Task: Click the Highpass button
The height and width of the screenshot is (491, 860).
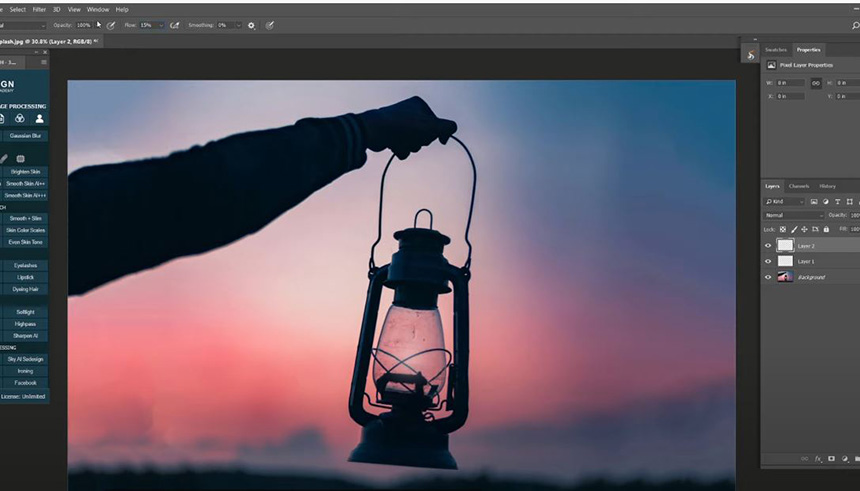Action: pyautogui.click(x=25, y=324)
